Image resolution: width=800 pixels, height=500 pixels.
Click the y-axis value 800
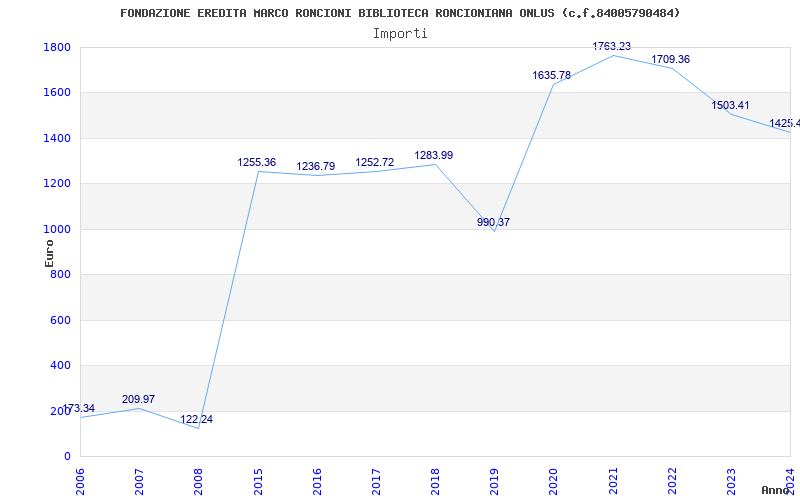coord(61,274)
